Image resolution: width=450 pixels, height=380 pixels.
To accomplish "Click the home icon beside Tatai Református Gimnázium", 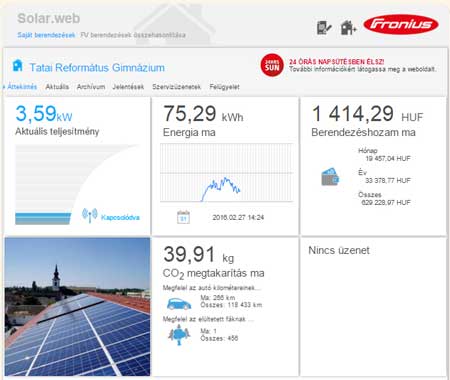I will point(18,66).
